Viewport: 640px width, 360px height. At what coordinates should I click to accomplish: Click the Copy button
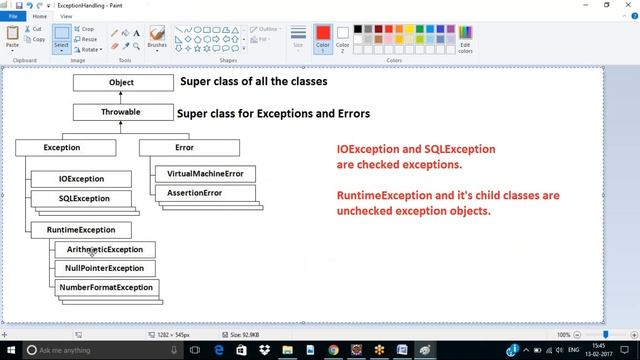click(x=35, y=39)
